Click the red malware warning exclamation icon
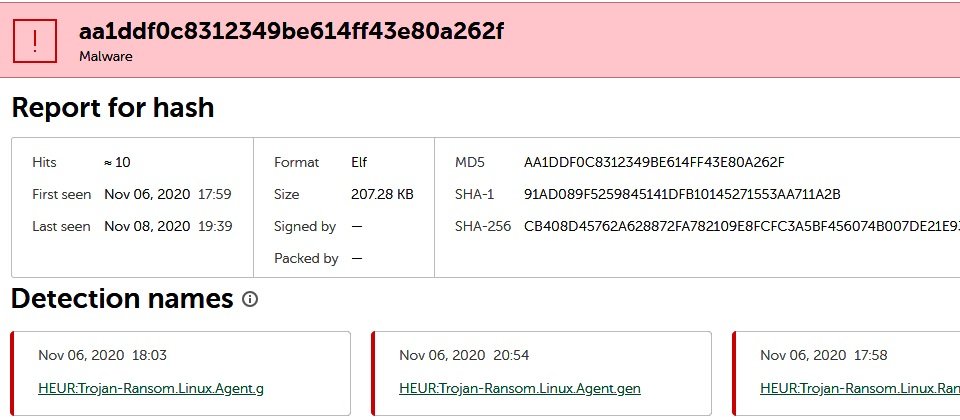Image resolution: width=960 pixels, height=420 pixels. click(35, 40)
